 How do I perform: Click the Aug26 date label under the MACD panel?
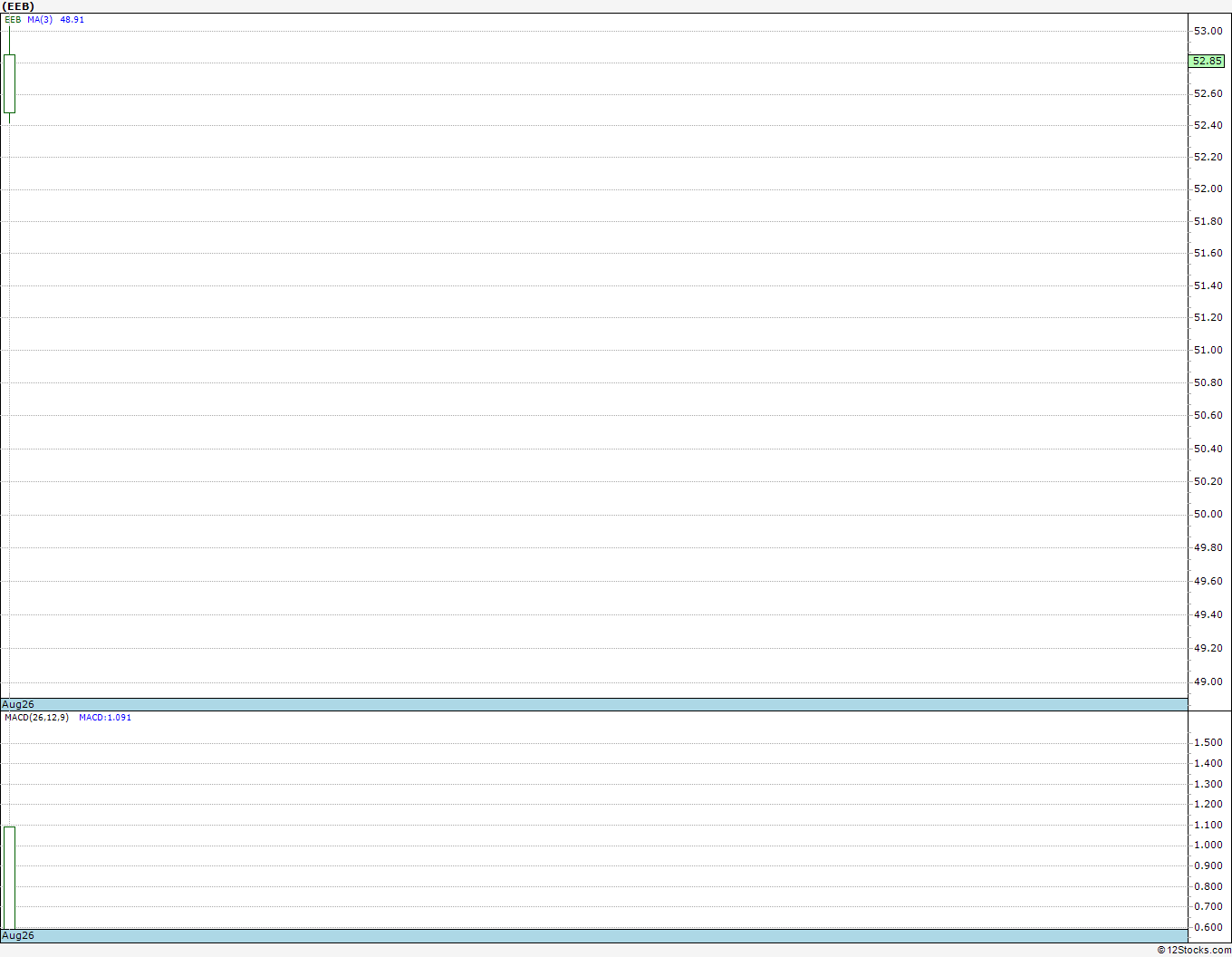pos(18,935)
